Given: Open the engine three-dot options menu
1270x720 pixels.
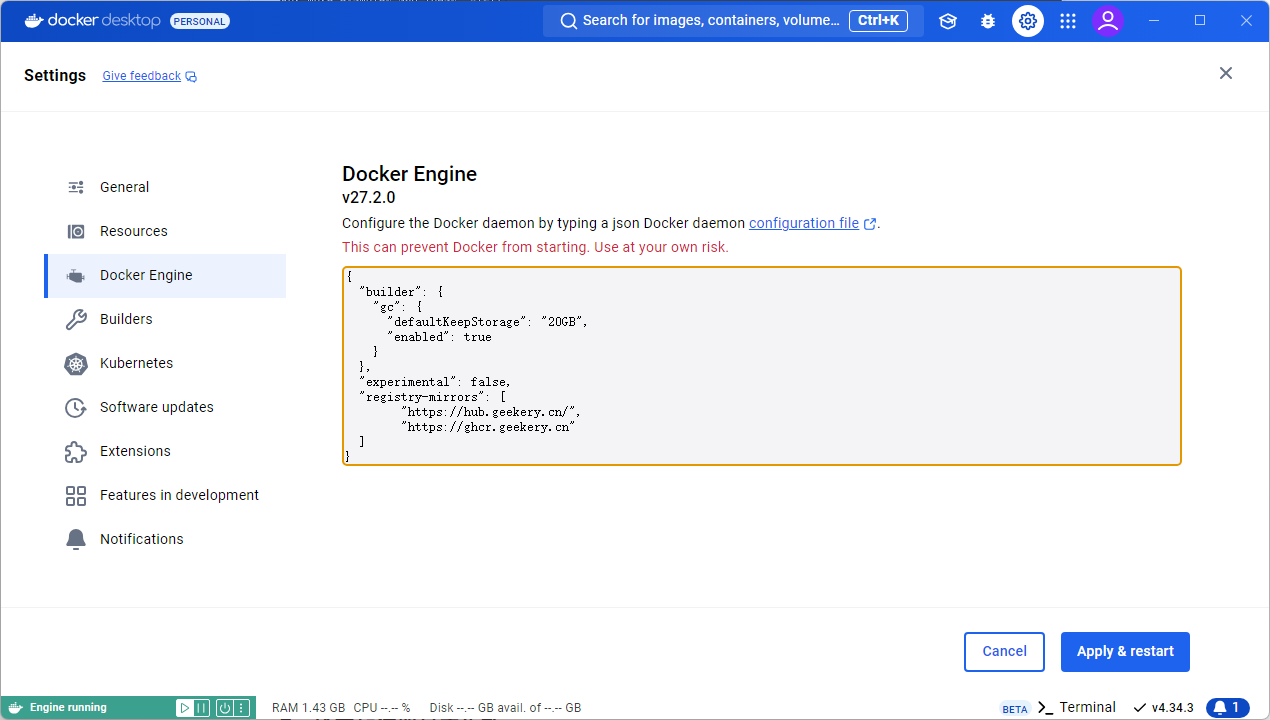Looking at the screenshot, I should tap(241, 708).
